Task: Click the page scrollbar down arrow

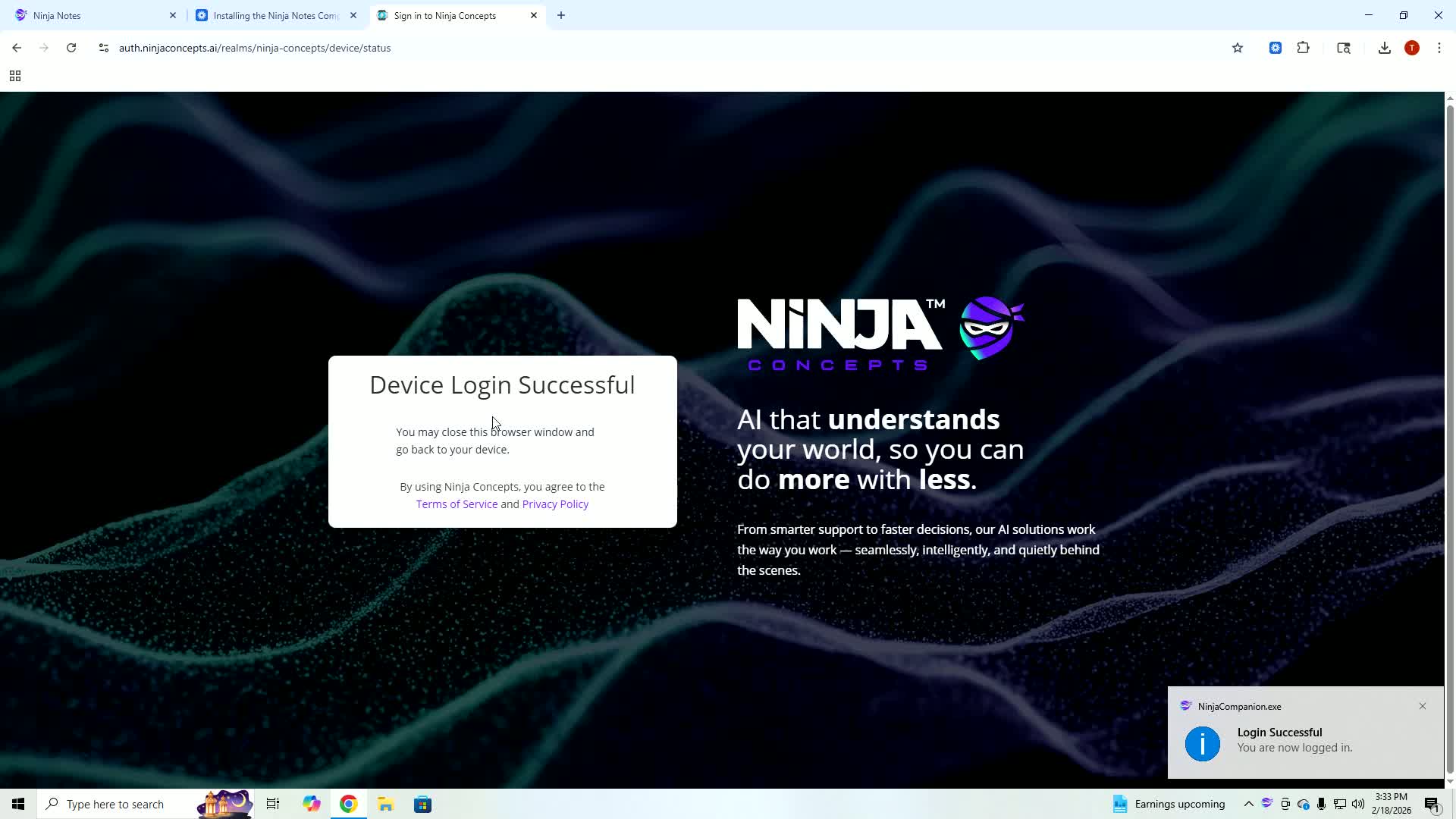Action: (1450, 782)
